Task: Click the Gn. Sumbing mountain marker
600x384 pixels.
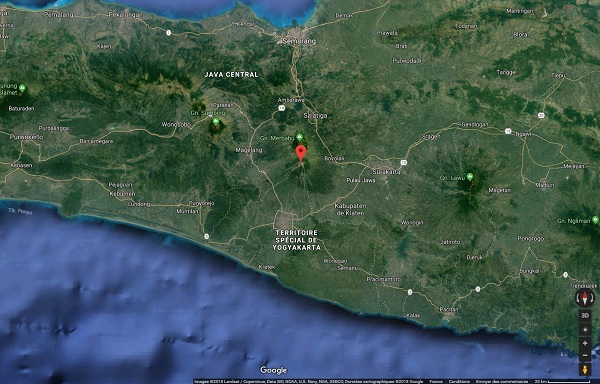Action: click(216, 122)
